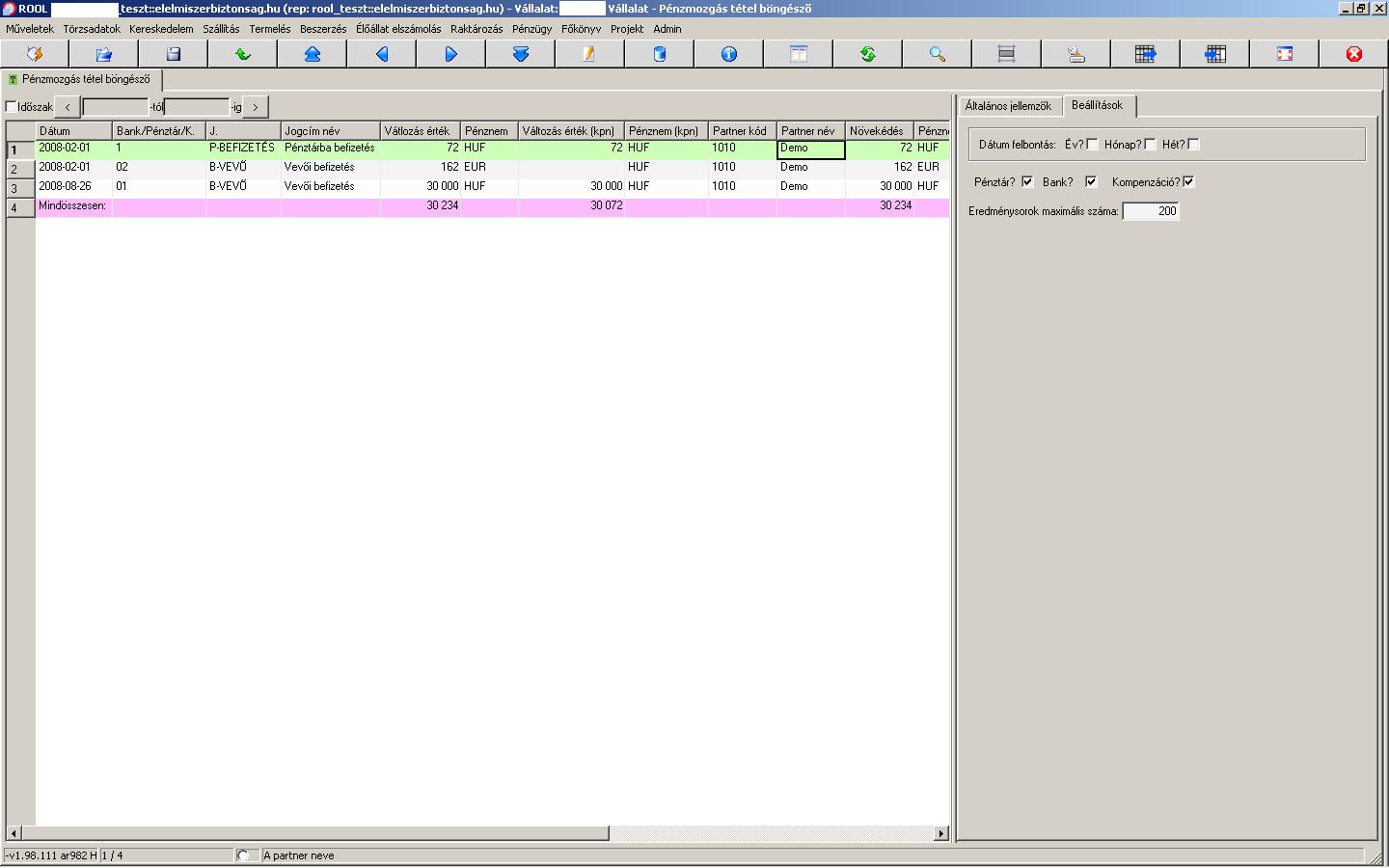Screen dimensions: 1389x868
Task: Click the 'P-BEFIZETÉS' cell in row 1
Action: click(243, 149)
